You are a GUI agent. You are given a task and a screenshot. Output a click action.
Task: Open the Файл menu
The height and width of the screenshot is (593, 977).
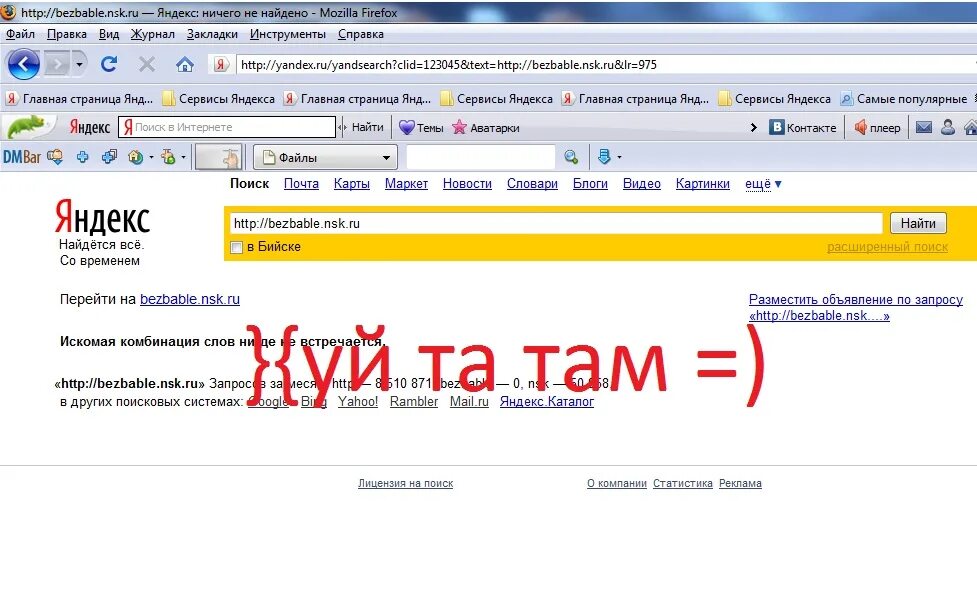(20, 34)
